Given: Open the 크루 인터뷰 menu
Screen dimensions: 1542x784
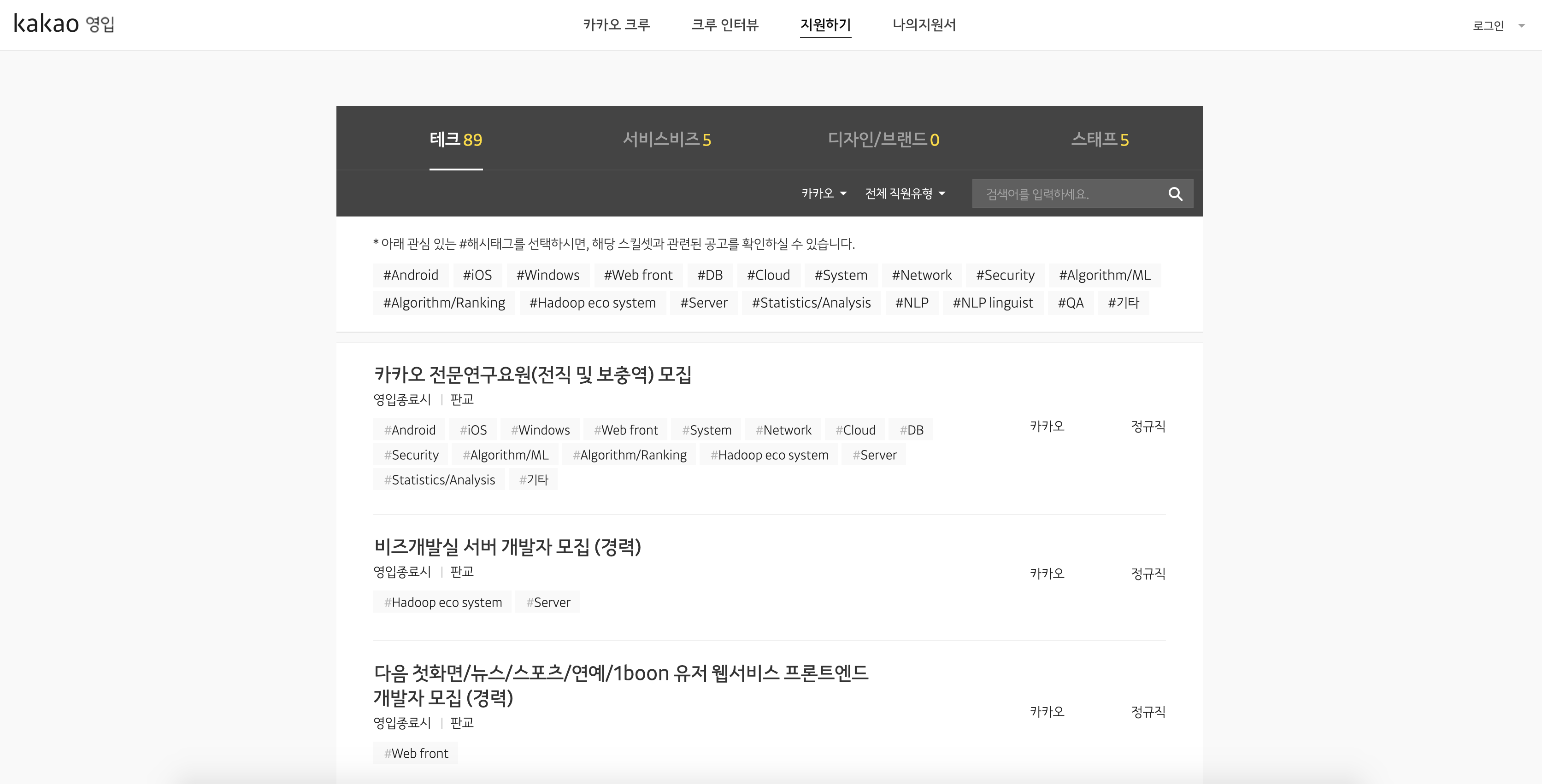Looking at the screenshot, I should click(x=724, y=24).
